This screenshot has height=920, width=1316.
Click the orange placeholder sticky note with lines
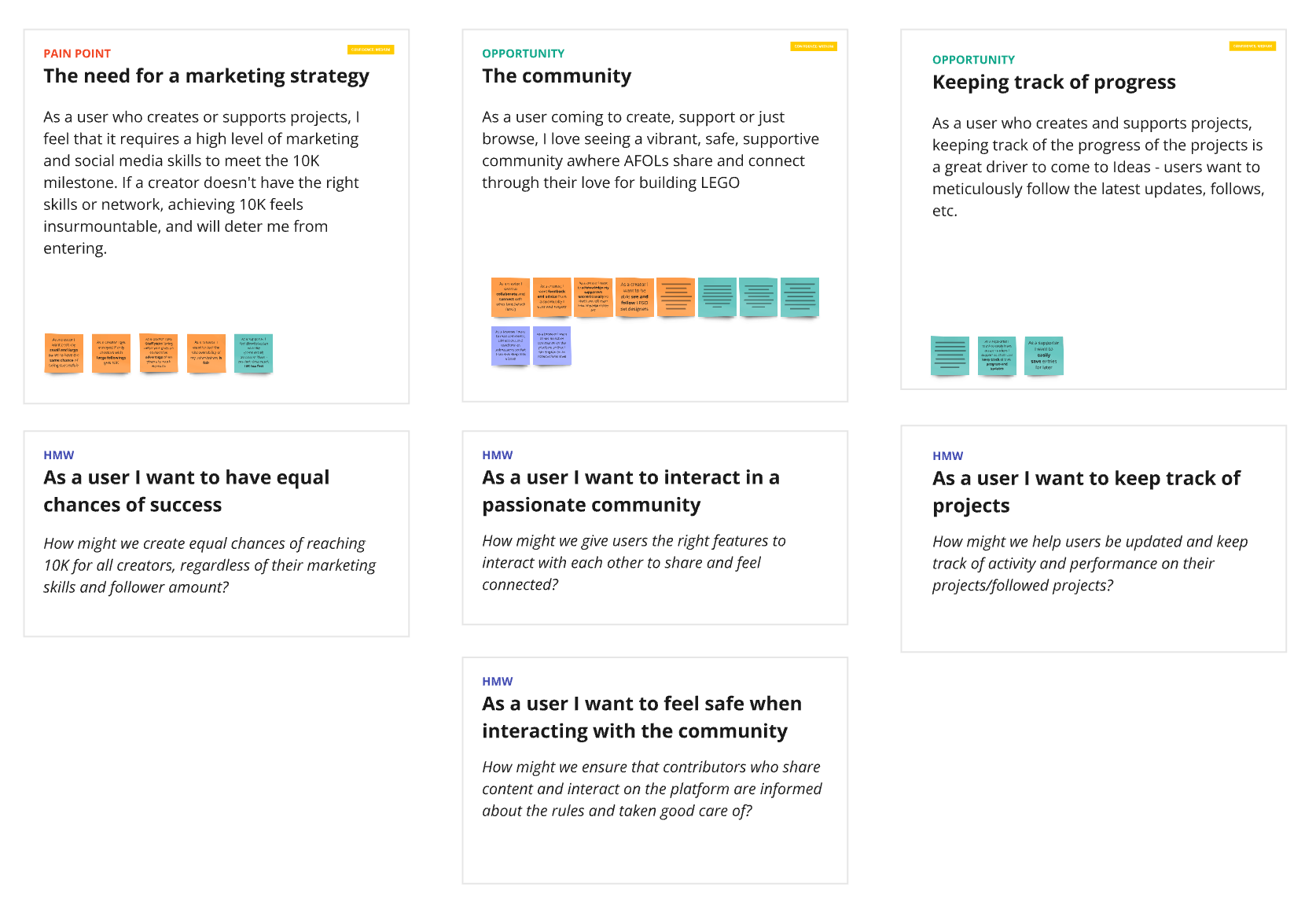pyautogui.click(x=676, y=297)
